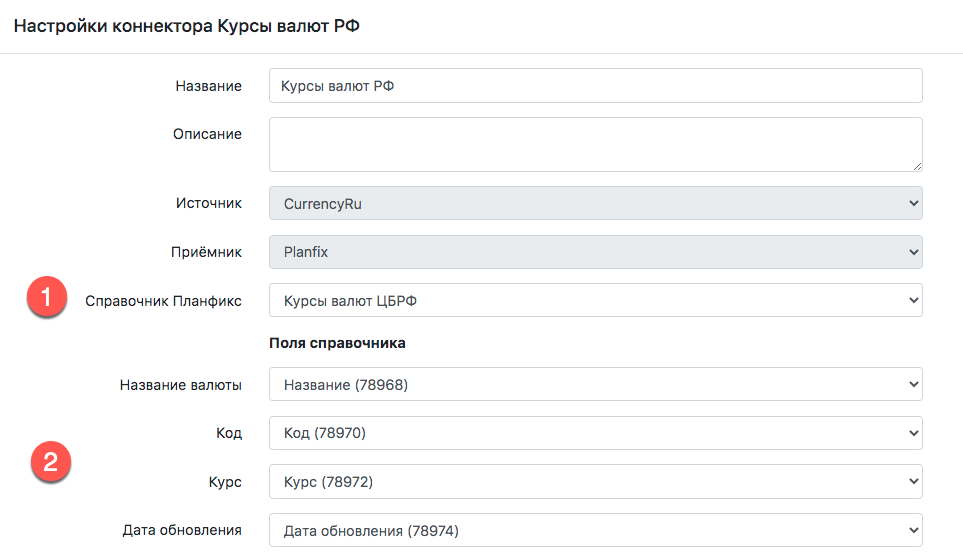This screenshot has height=558, width=963.
Task: Click the Название field label
Action: coord(208,86)
